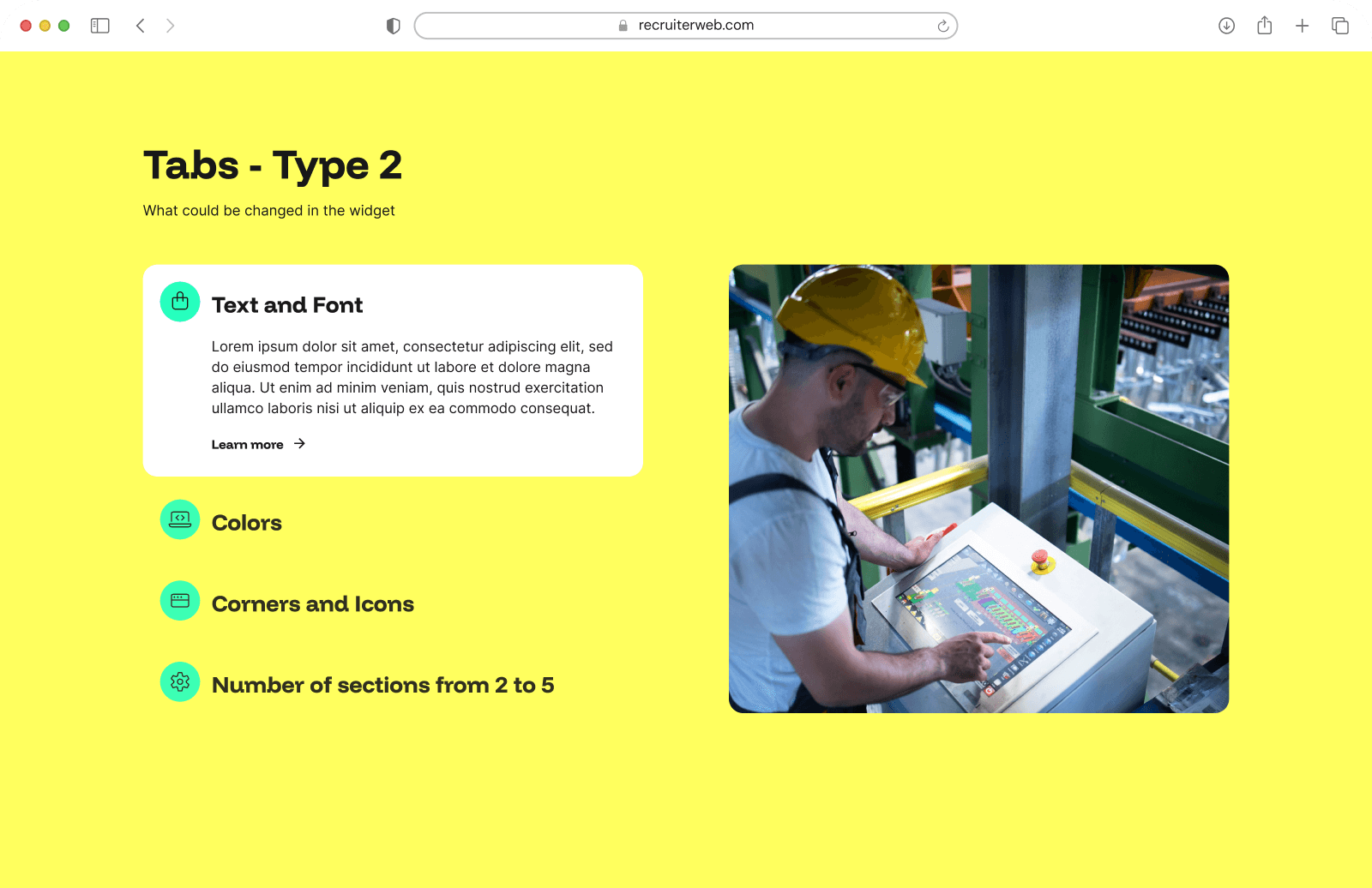Image resolution: width=1372 pixels, height=888 pixels.
Task: Show the downloads list
Action: click(1226, 26)
